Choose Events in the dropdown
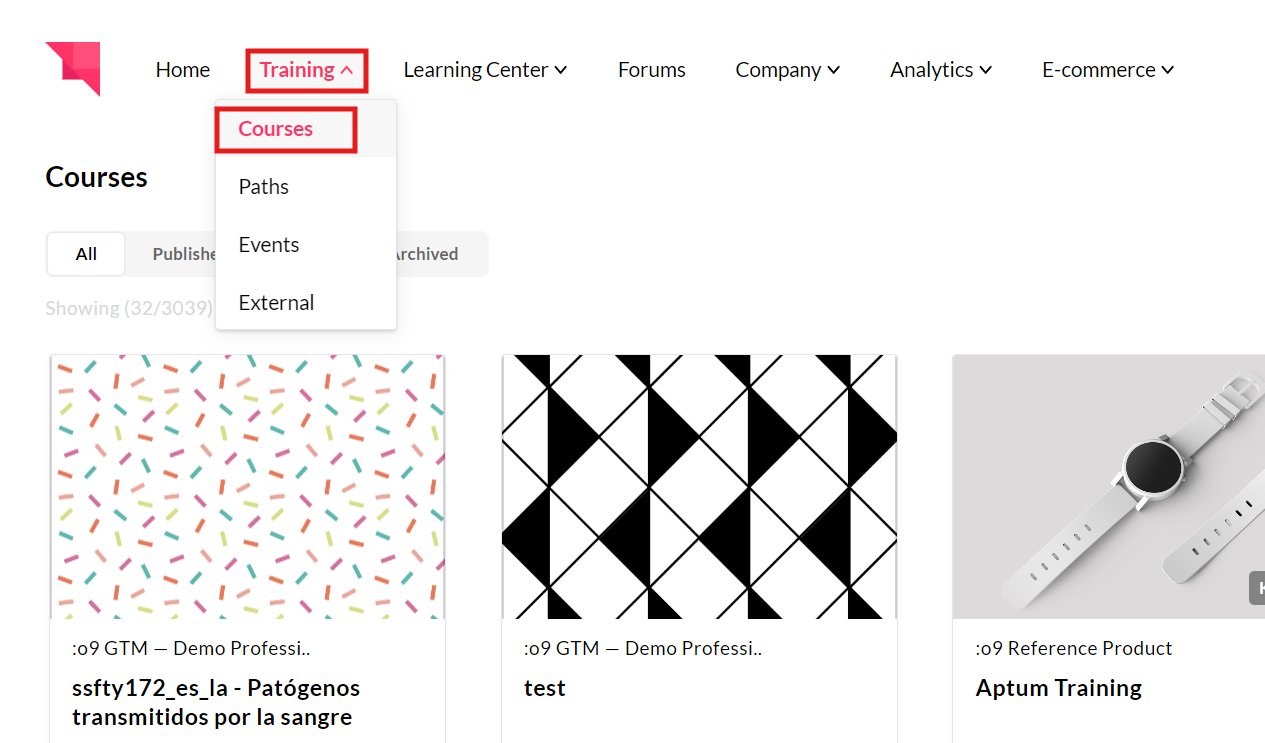Screen dimensions: 1265x743 (269, 245)
